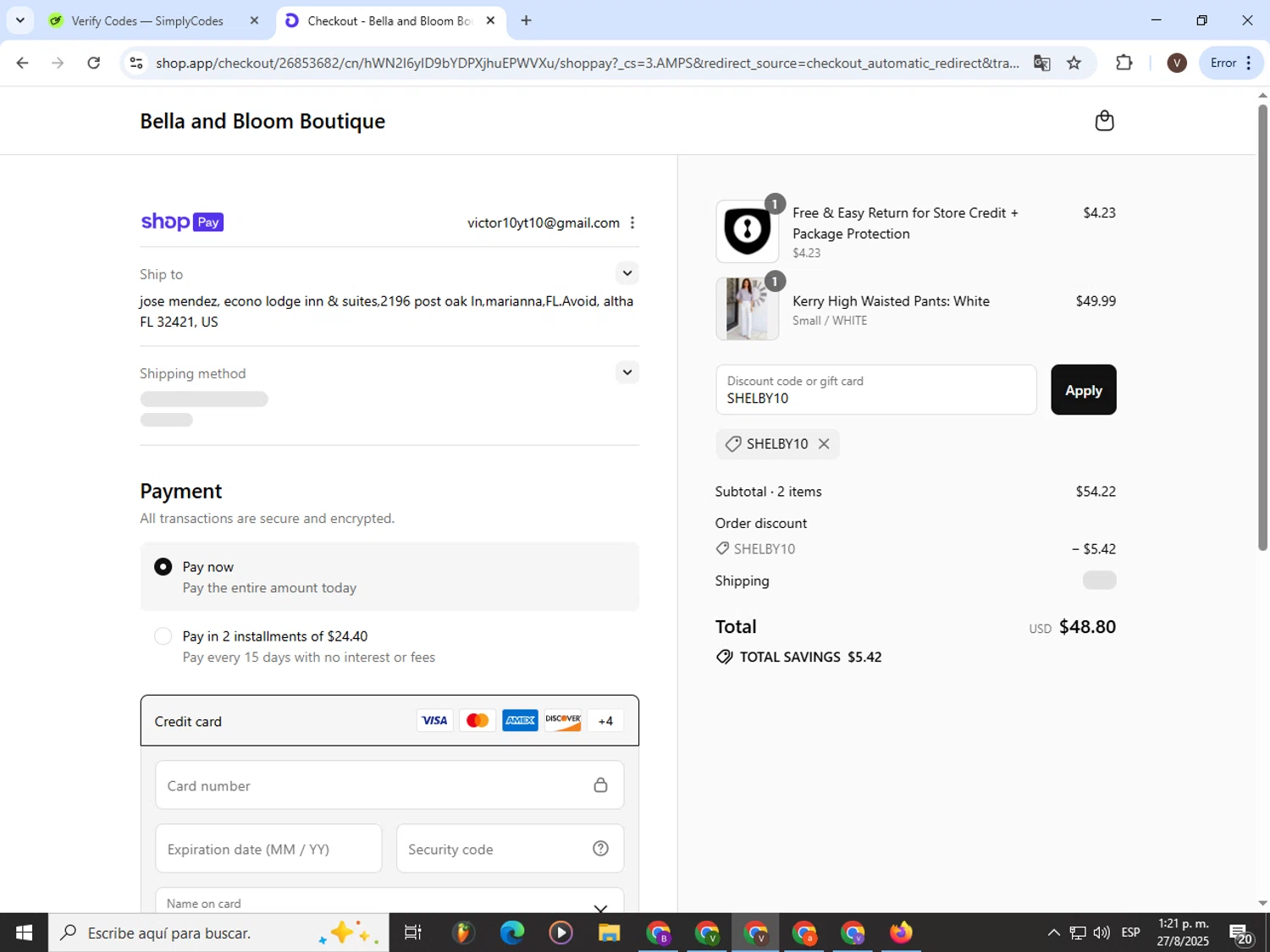Click the ESP input language indicator
The width and height of the screenshot is (1270, 952).
[1130, 933]
